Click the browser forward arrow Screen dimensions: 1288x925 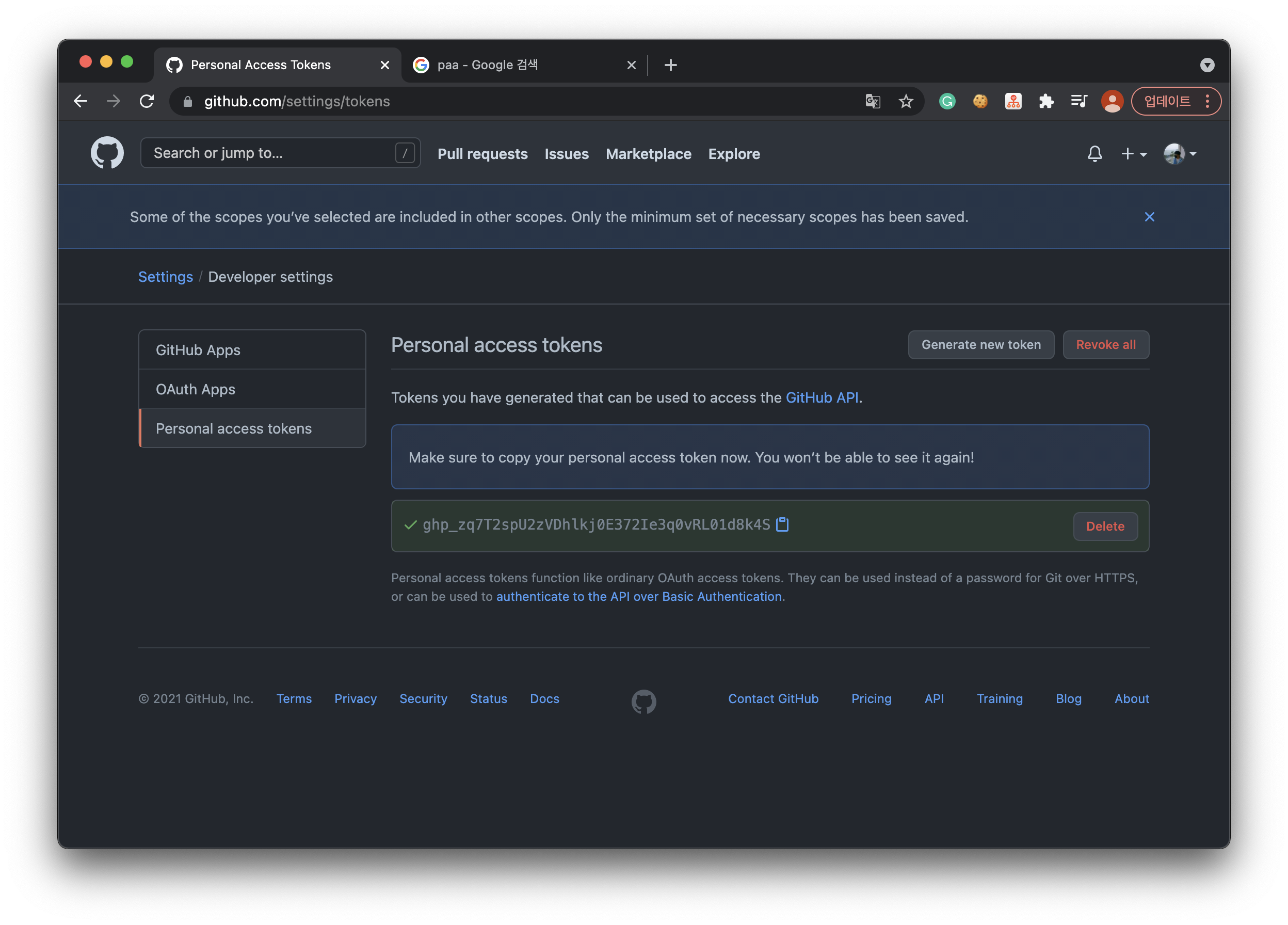click(114, 102)
